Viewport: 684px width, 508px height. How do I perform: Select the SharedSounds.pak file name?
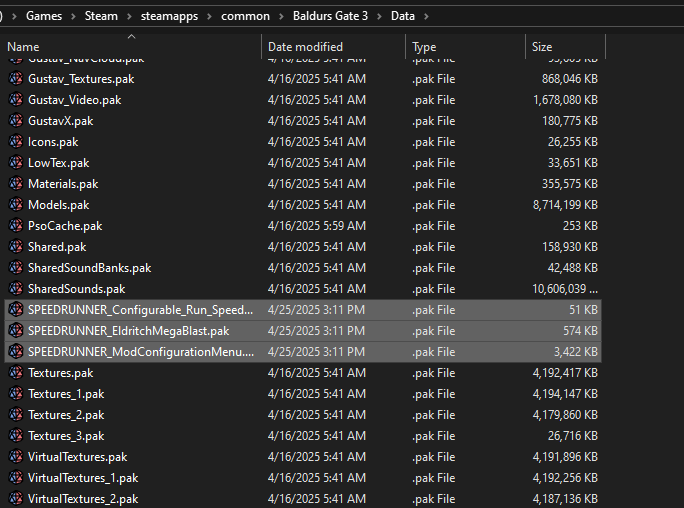point(76,289)
